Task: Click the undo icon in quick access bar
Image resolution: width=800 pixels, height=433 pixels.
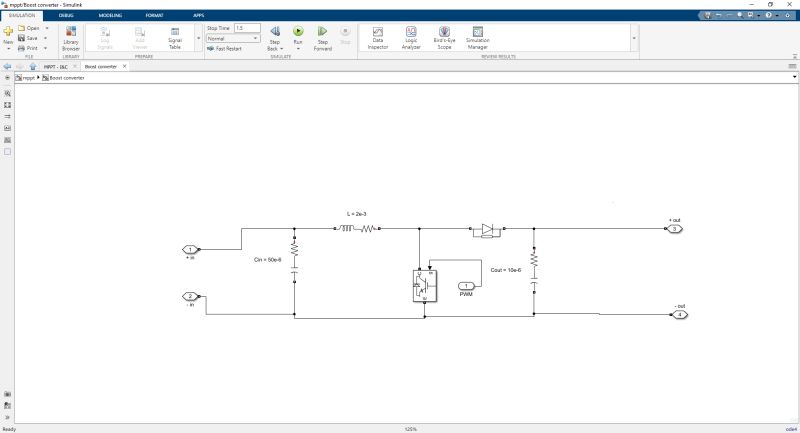Action: (718, 15)
